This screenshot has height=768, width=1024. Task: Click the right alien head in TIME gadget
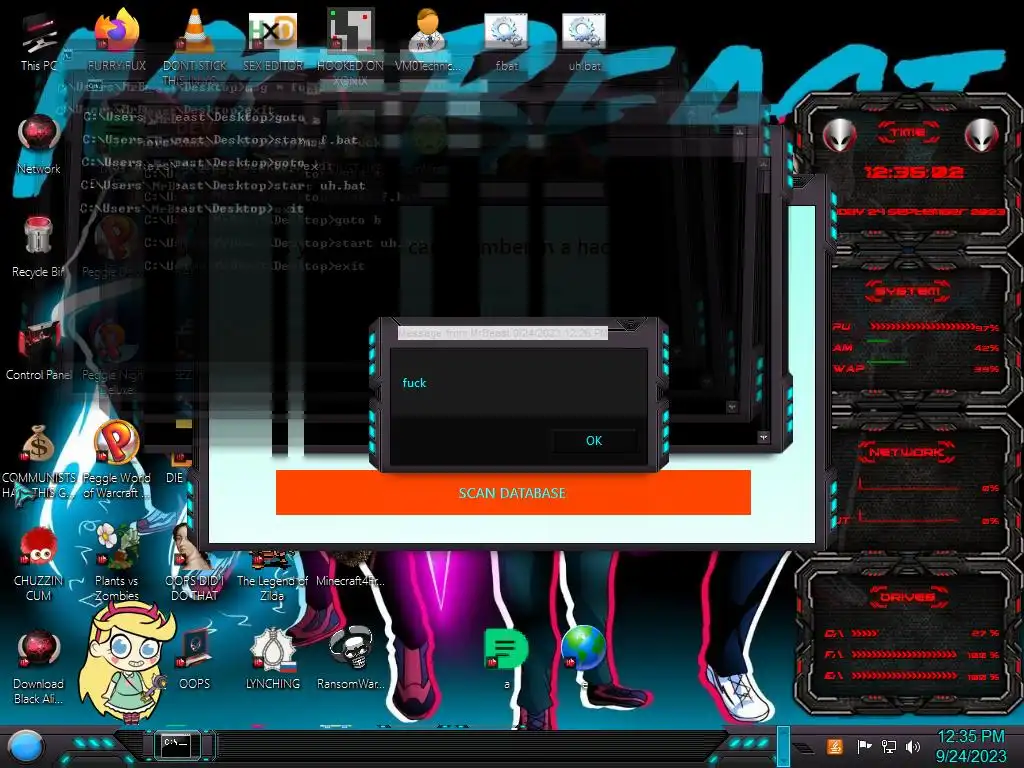click(x=982, y=136)
